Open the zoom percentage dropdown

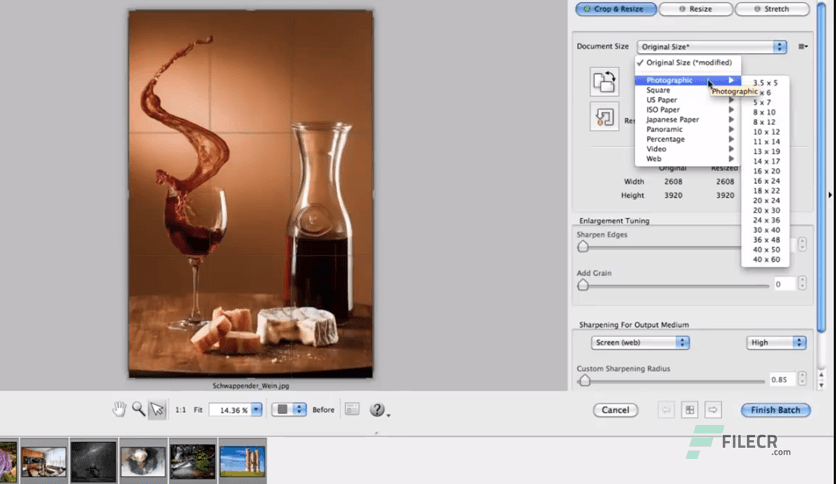(x=256, y=409)
